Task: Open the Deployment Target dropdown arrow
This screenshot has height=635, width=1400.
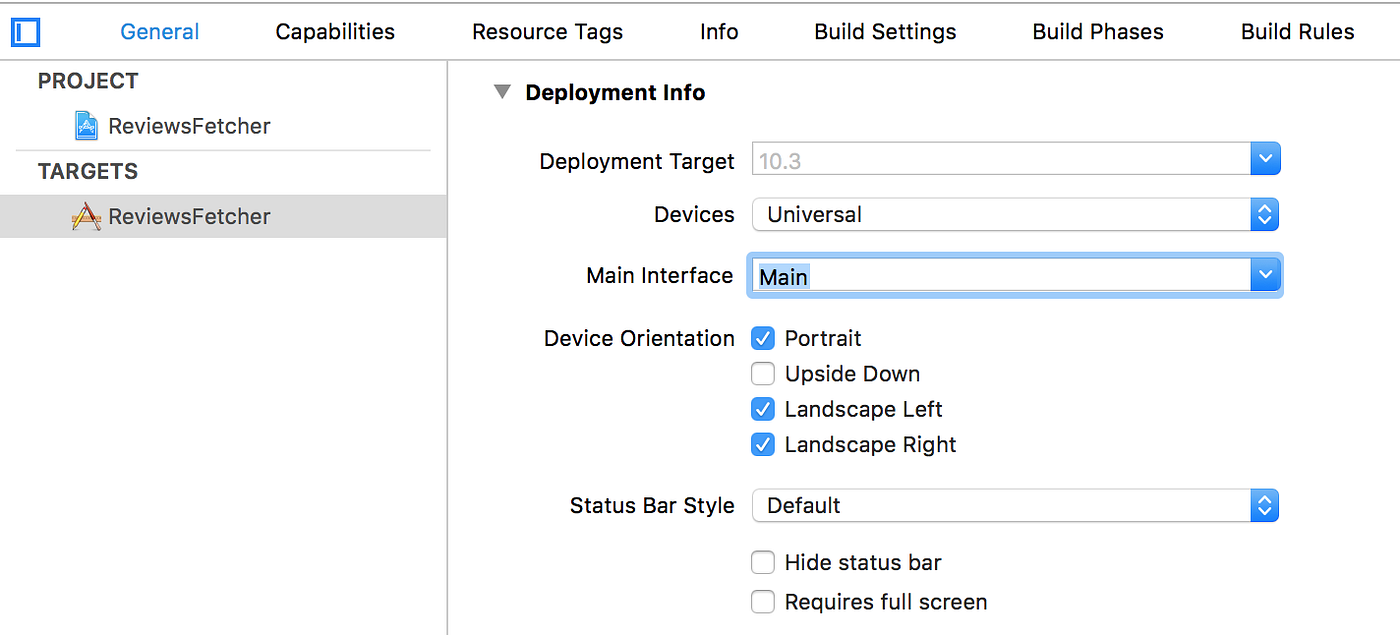Action: (x=1265, y=159)
